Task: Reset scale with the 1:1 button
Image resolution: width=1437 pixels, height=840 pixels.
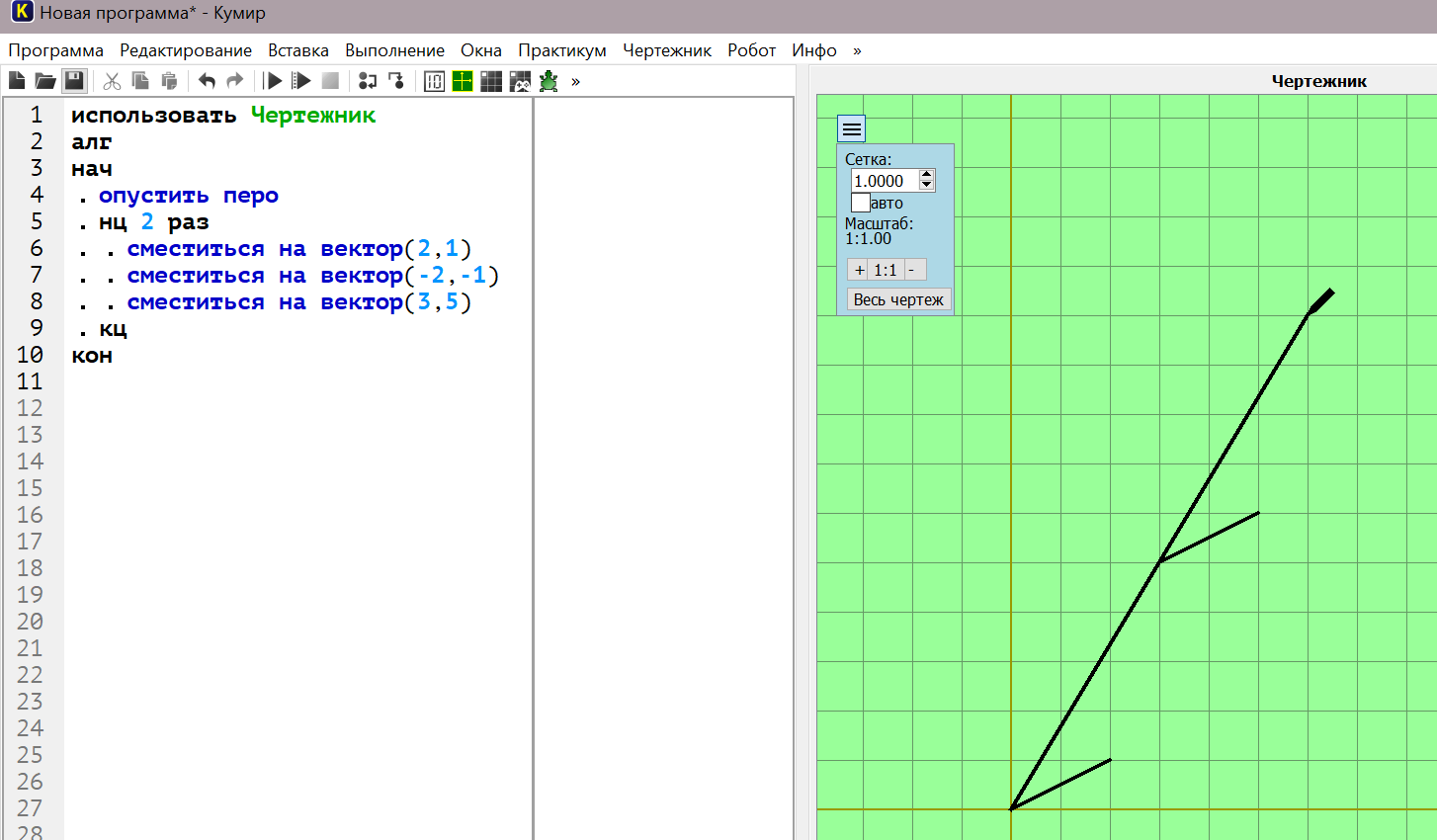Action: coord(886,270)
